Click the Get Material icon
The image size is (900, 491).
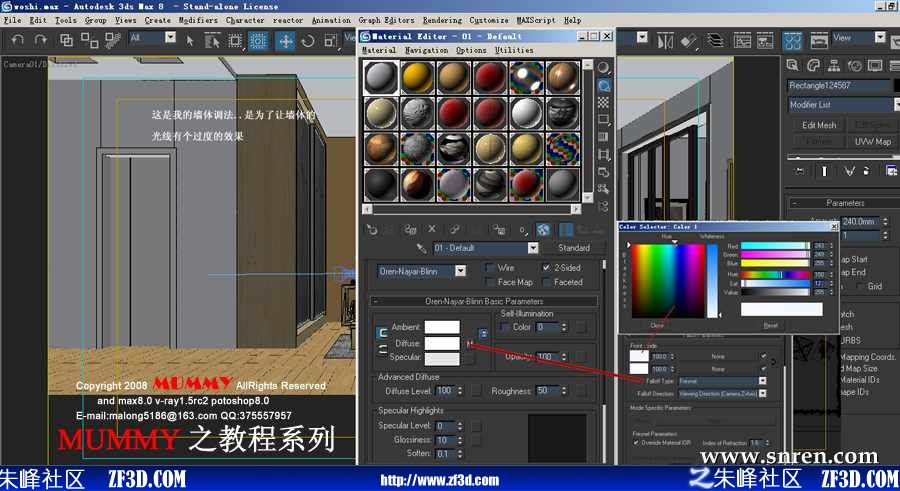coord(372,230)
